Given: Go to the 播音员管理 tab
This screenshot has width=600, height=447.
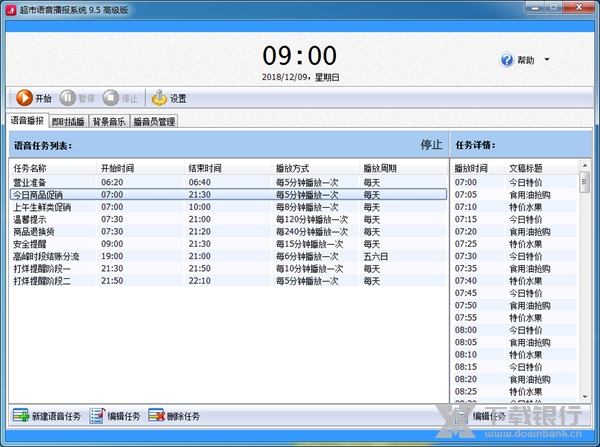Looking at the screenshot, I should click(x=154, y=122).
